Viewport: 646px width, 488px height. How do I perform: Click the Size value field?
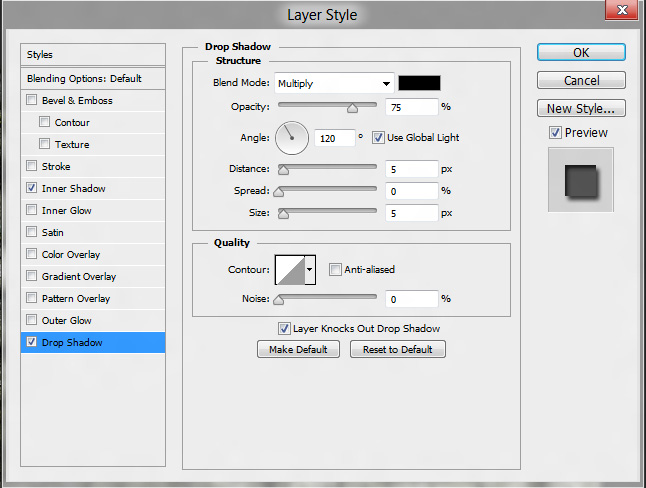coord(412,213)
